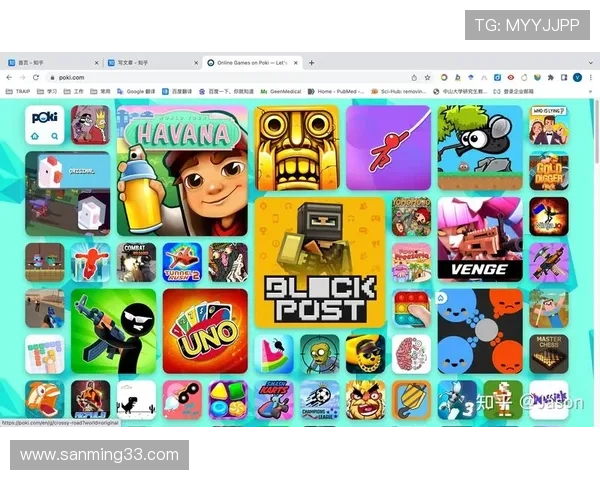Viewport: 600px width, 480px height.
Task: Open the Papa's Pizzeria game tile
Action: [x=411, y=263]
